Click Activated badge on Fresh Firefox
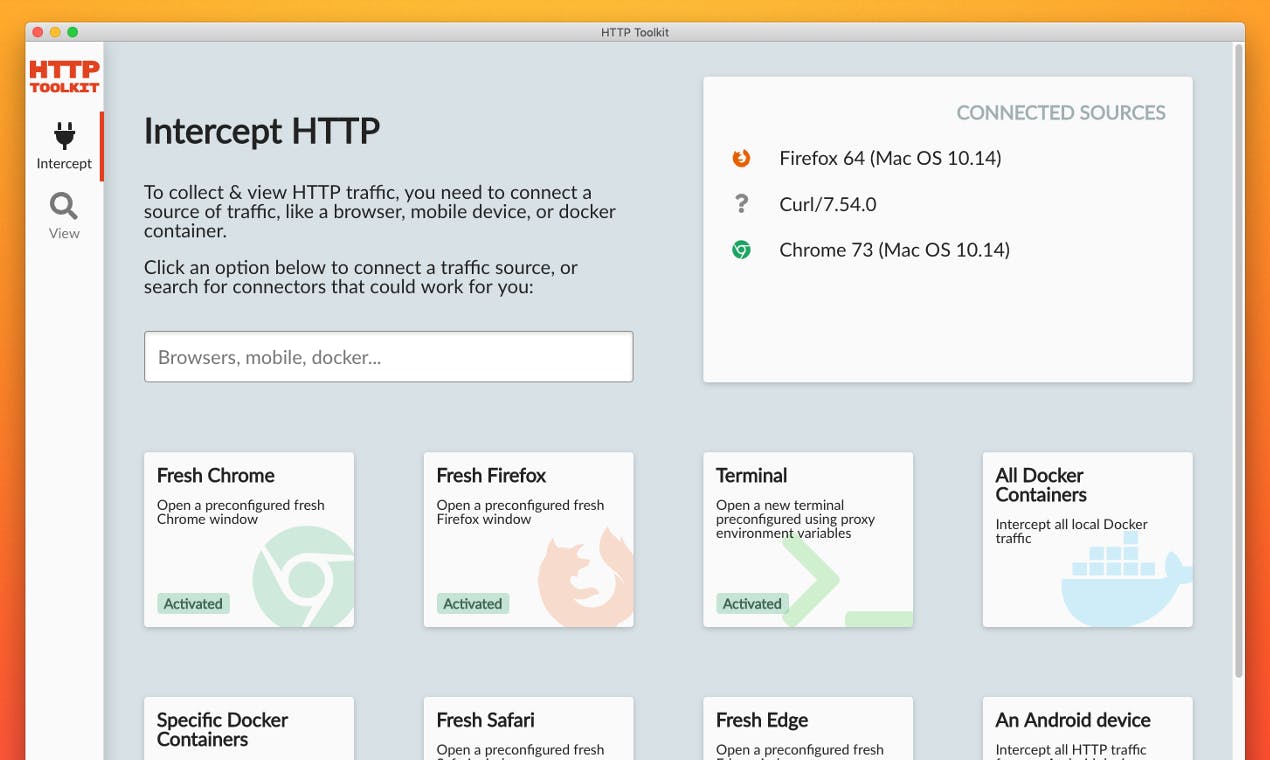 (473, 604)
